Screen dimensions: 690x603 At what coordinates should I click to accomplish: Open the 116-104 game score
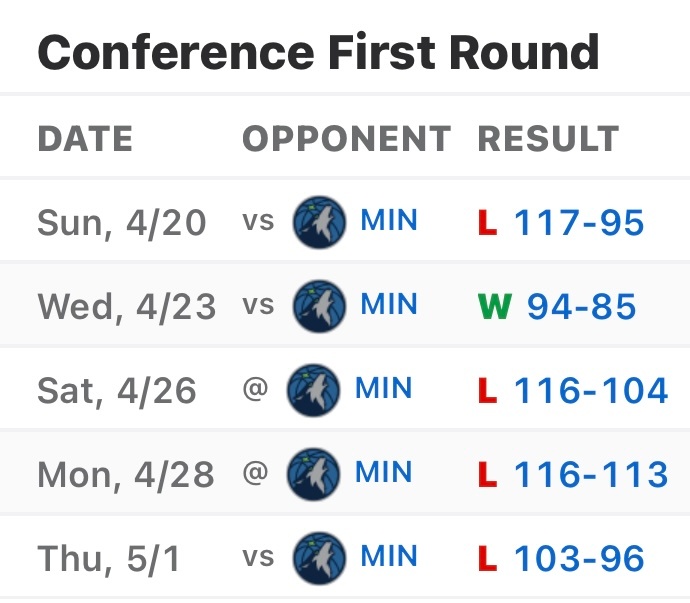coord(591,390)
